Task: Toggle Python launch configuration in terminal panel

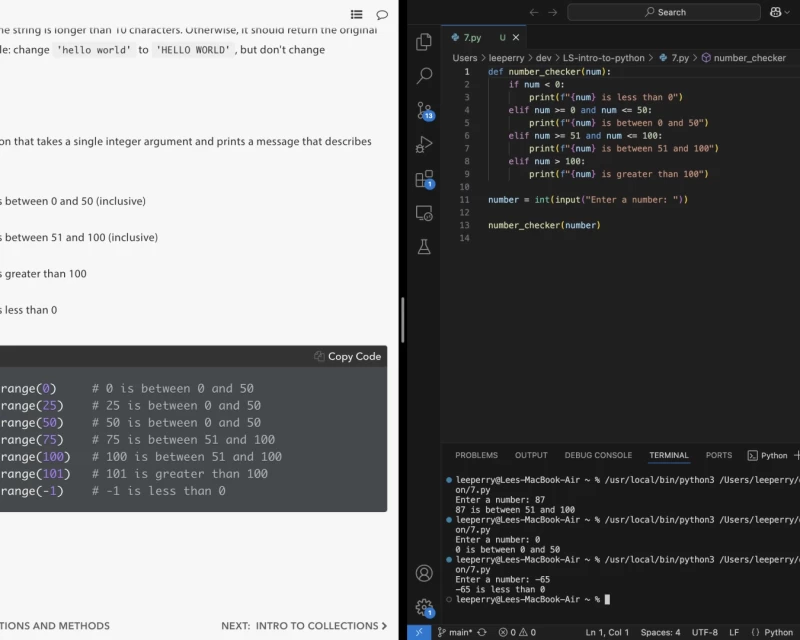Action: [x=770, y=455]
